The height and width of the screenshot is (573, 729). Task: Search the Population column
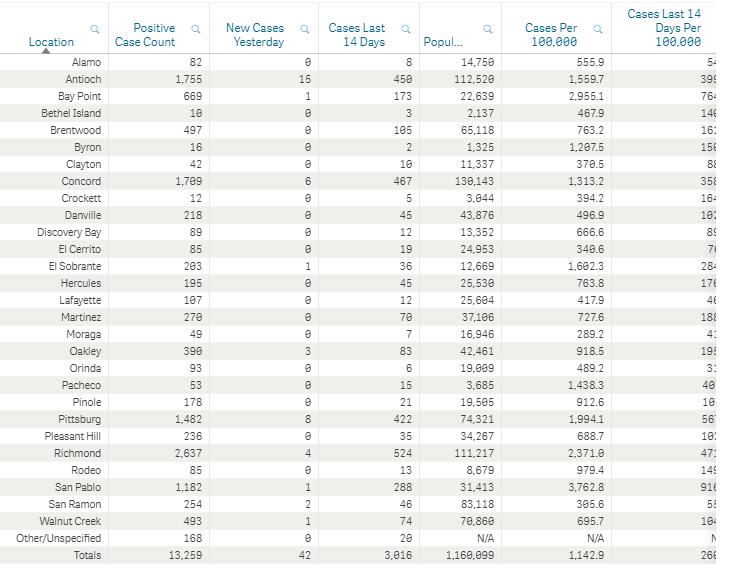(488, 29)
